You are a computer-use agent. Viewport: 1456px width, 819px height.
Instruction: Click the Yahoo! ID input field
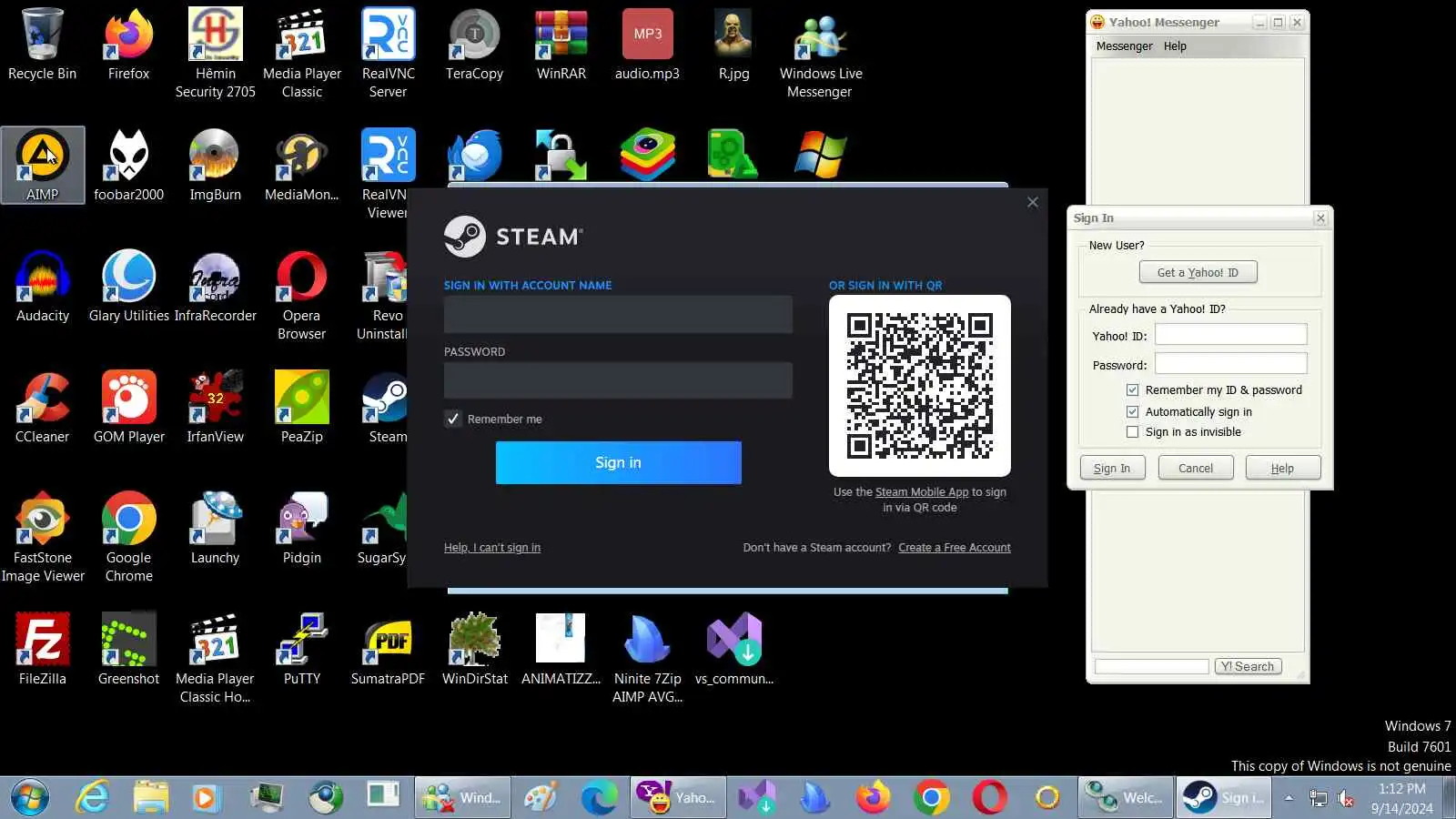[1231, 335]
